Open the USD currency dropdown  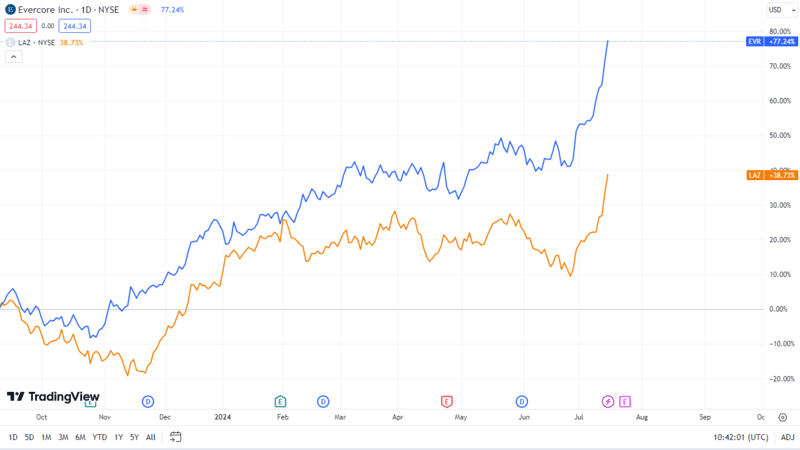[782, 10]
